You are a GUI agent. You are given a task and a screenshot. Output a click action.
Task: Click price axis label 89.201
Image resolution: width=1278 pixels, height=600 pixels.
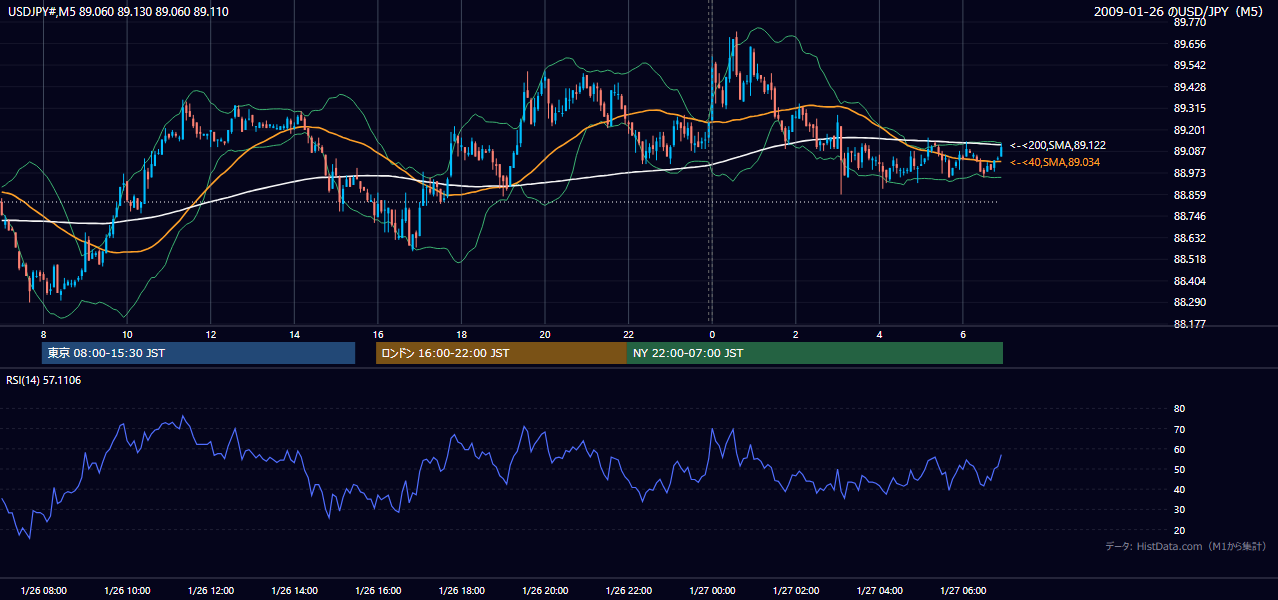click(x=1189, y=130)
